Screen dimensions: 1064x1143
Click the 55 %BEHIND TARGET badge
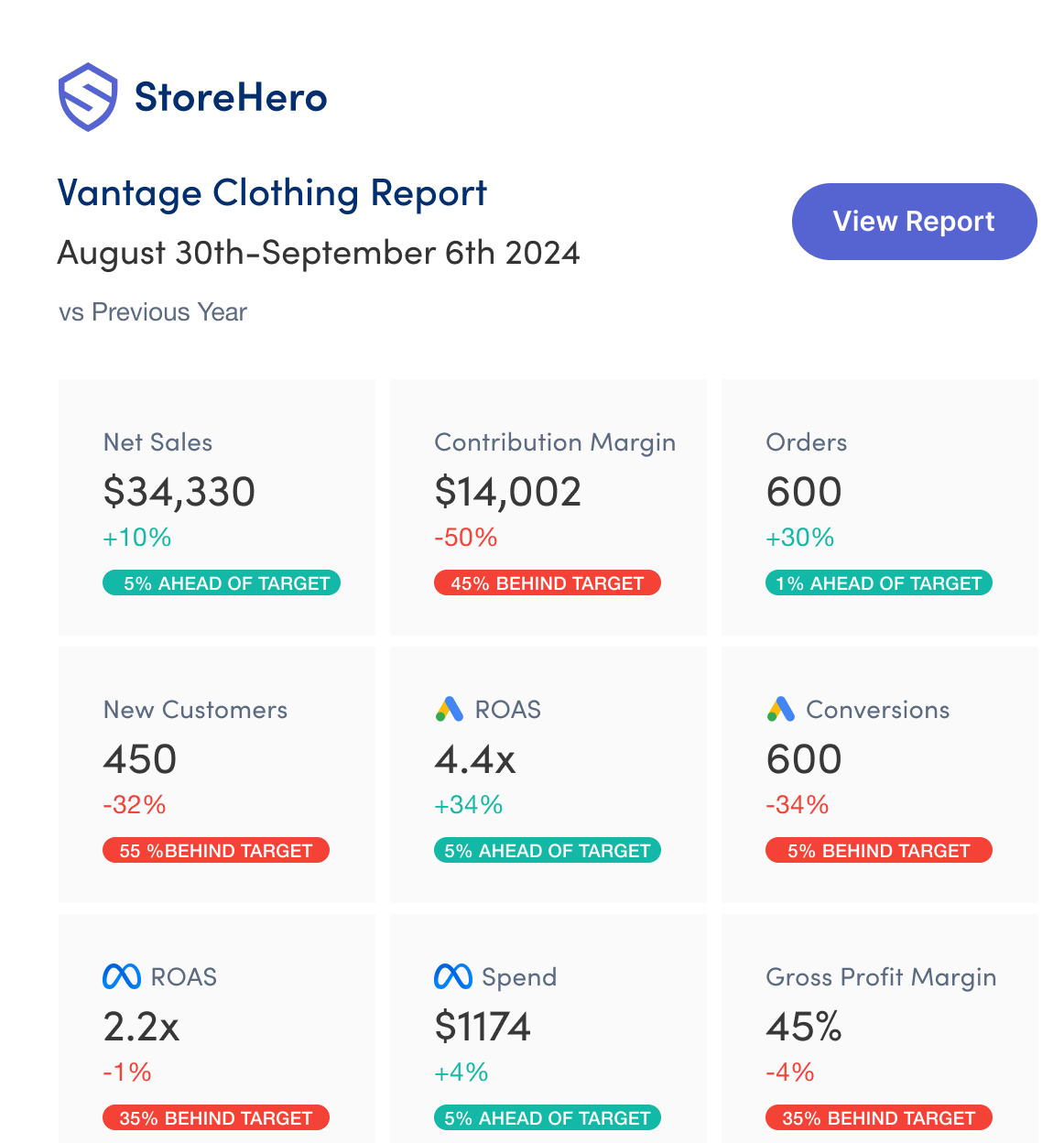(216, 851)
